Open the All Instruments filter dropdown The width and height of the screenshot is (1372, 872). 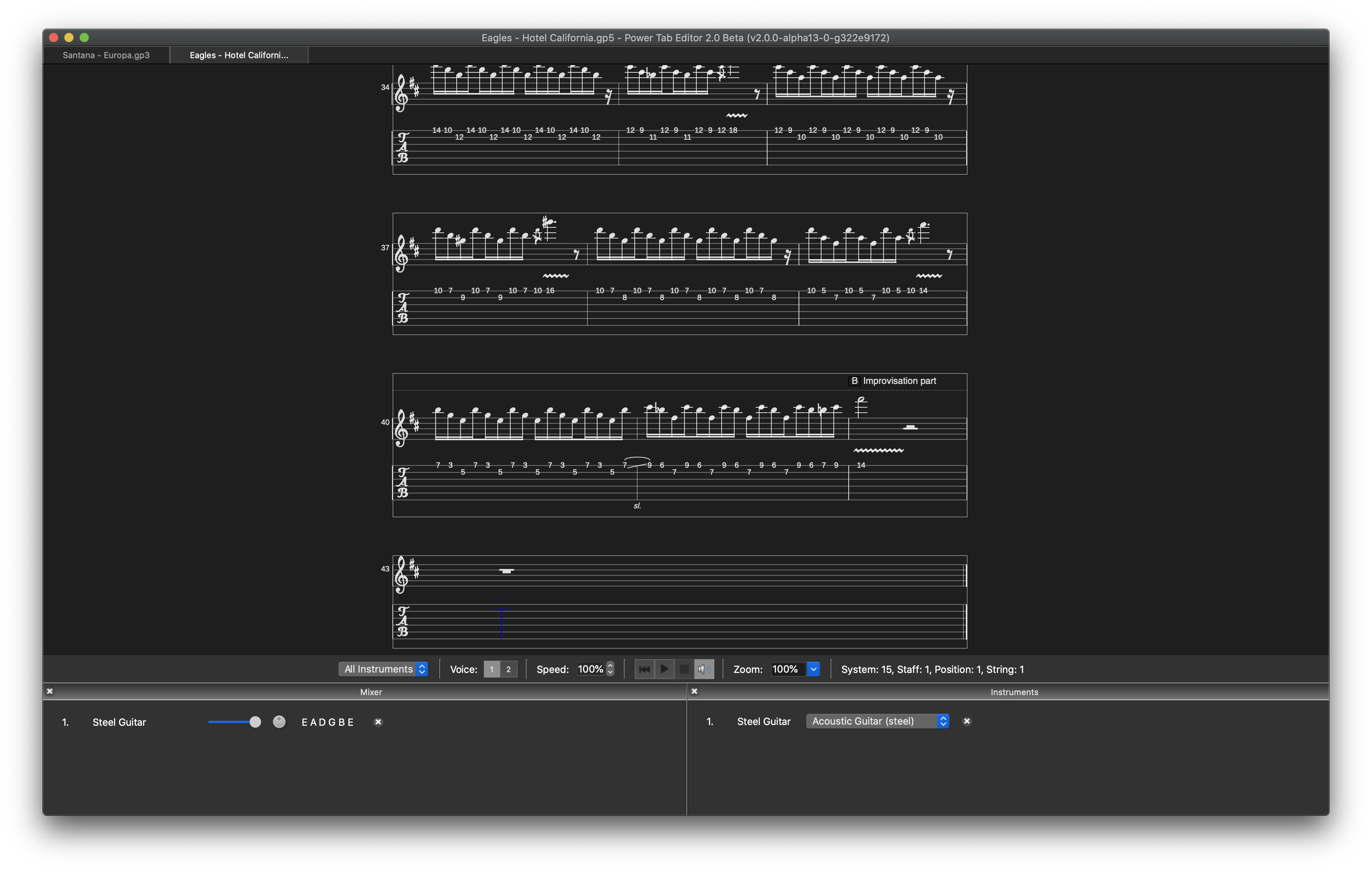point(384,669)
